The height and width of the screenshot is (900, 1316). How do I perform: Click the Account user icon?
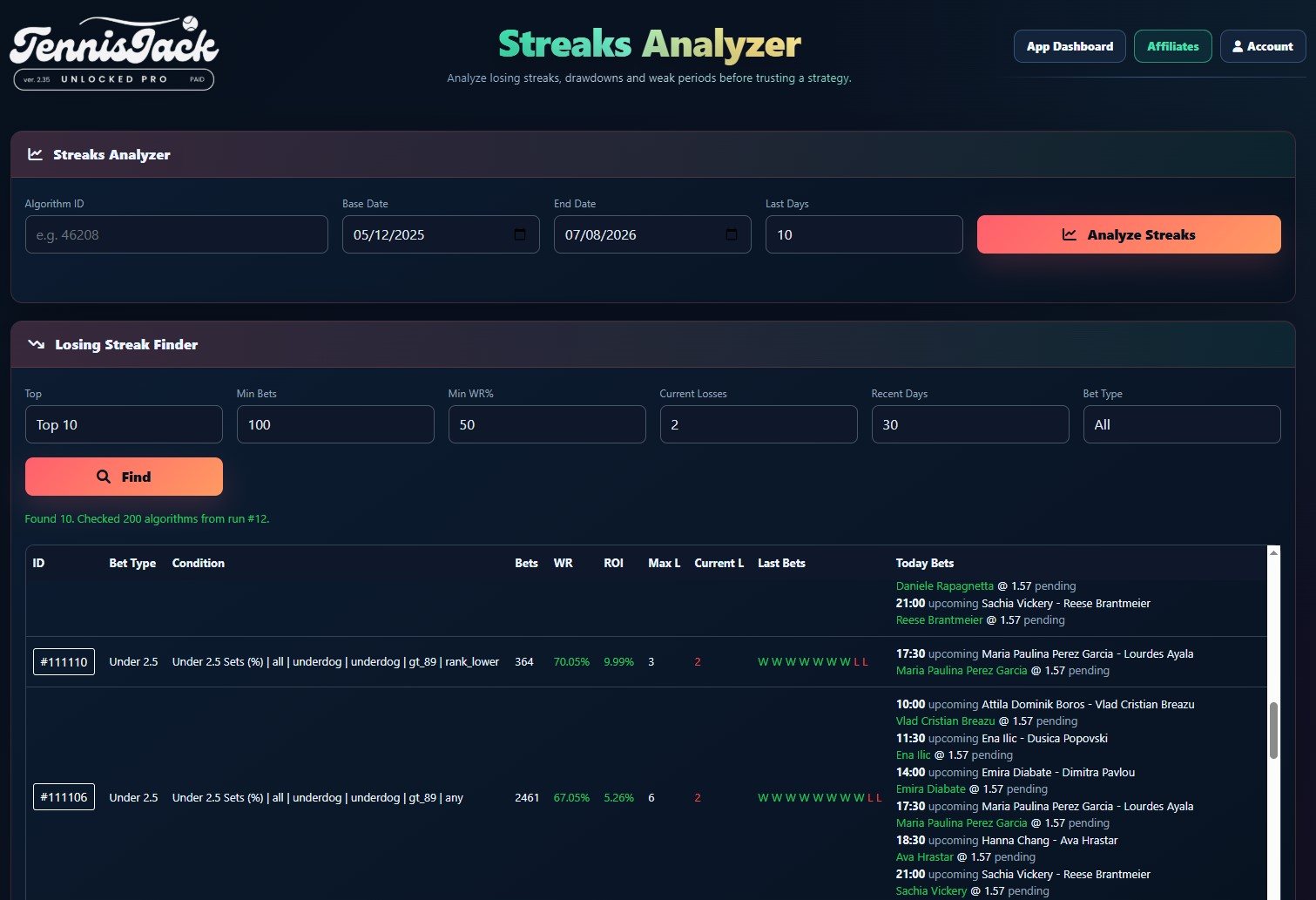coord(1238,46)
